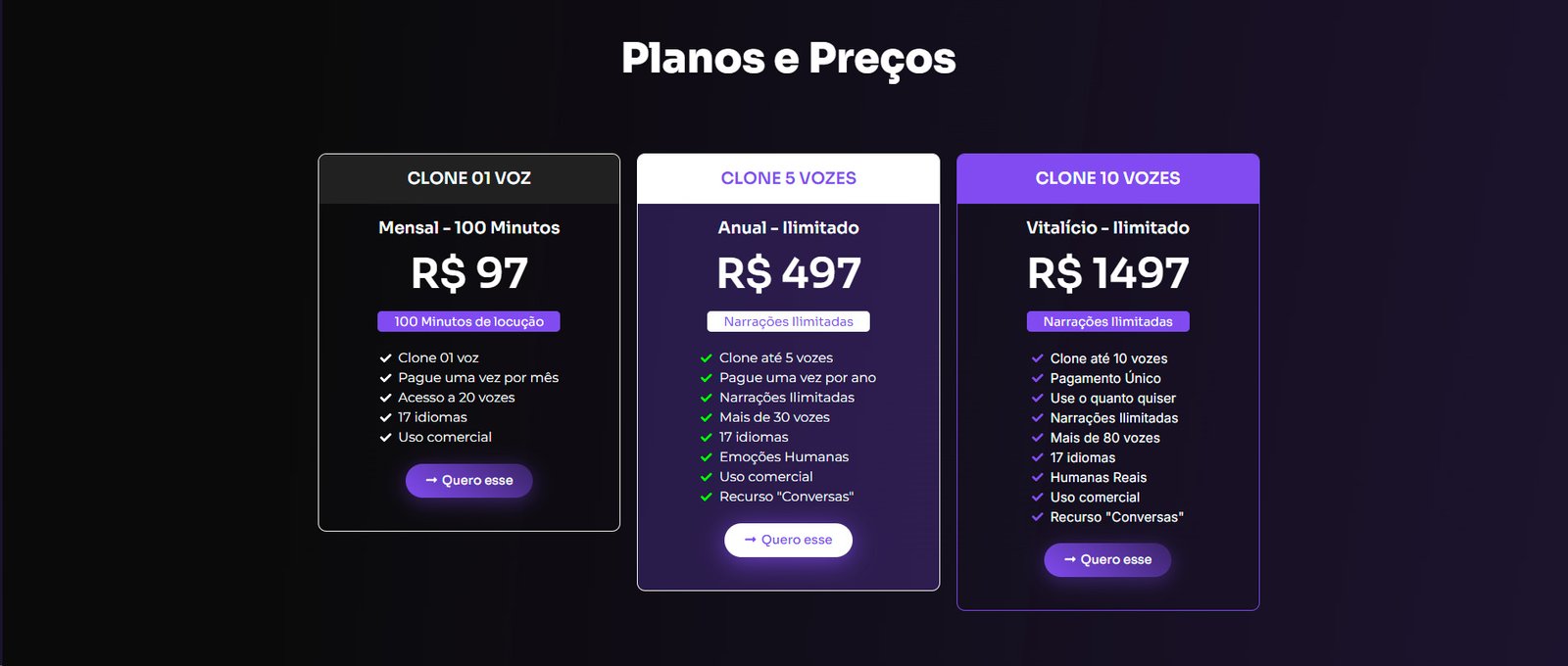Click the "Planos e Preços" heading
Viewport: 1568px width, 666px height.
[x=788, y=59]
